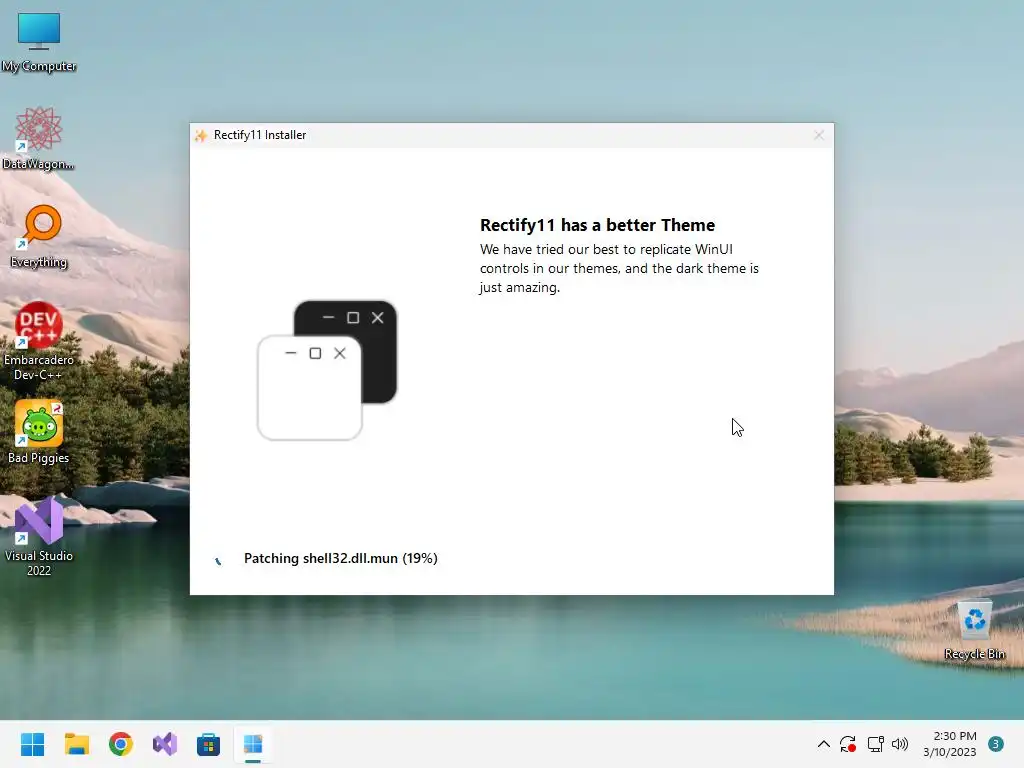Open Microsoft Store from the taskbar
This screenshot has width=1024, height=768.
[209, 744]
